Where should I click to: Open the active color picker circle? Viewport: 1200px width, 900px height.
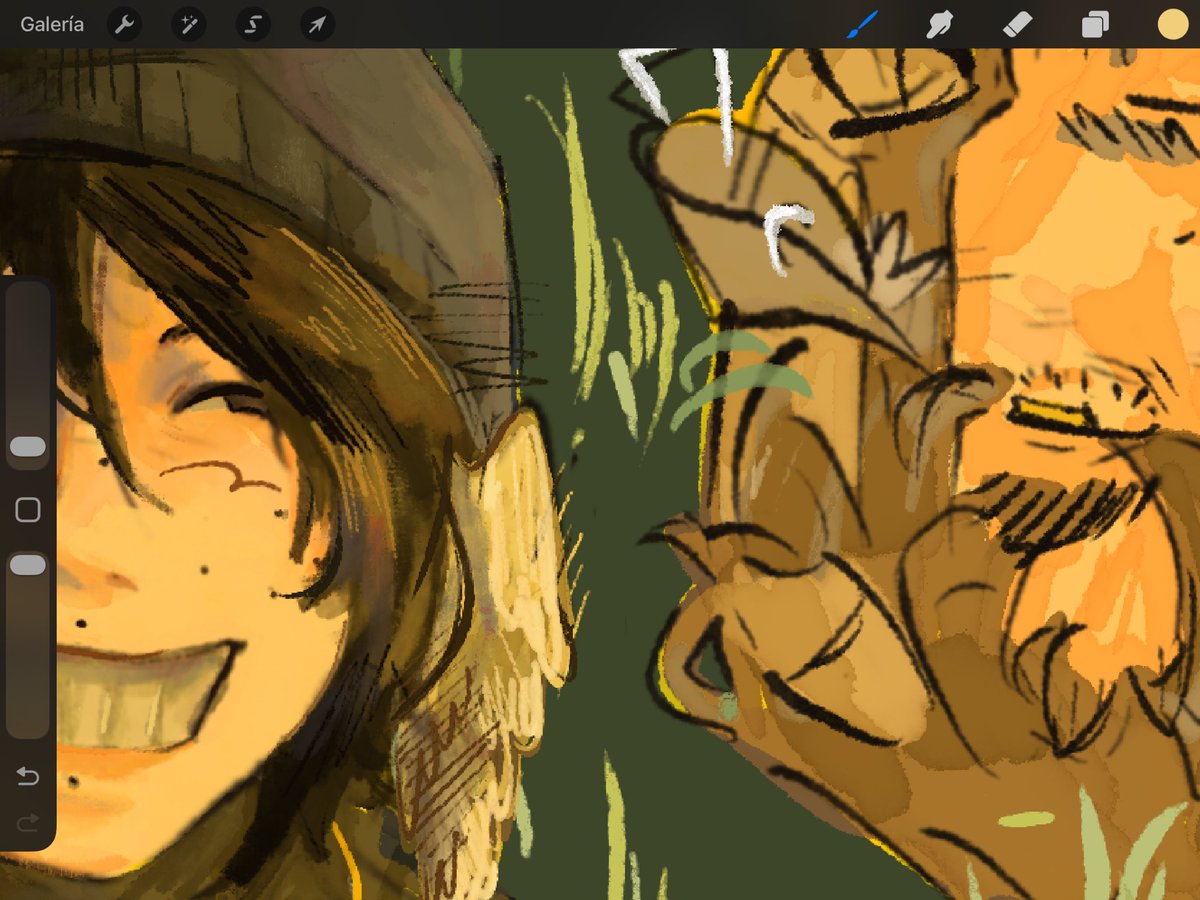point(1173,25)
